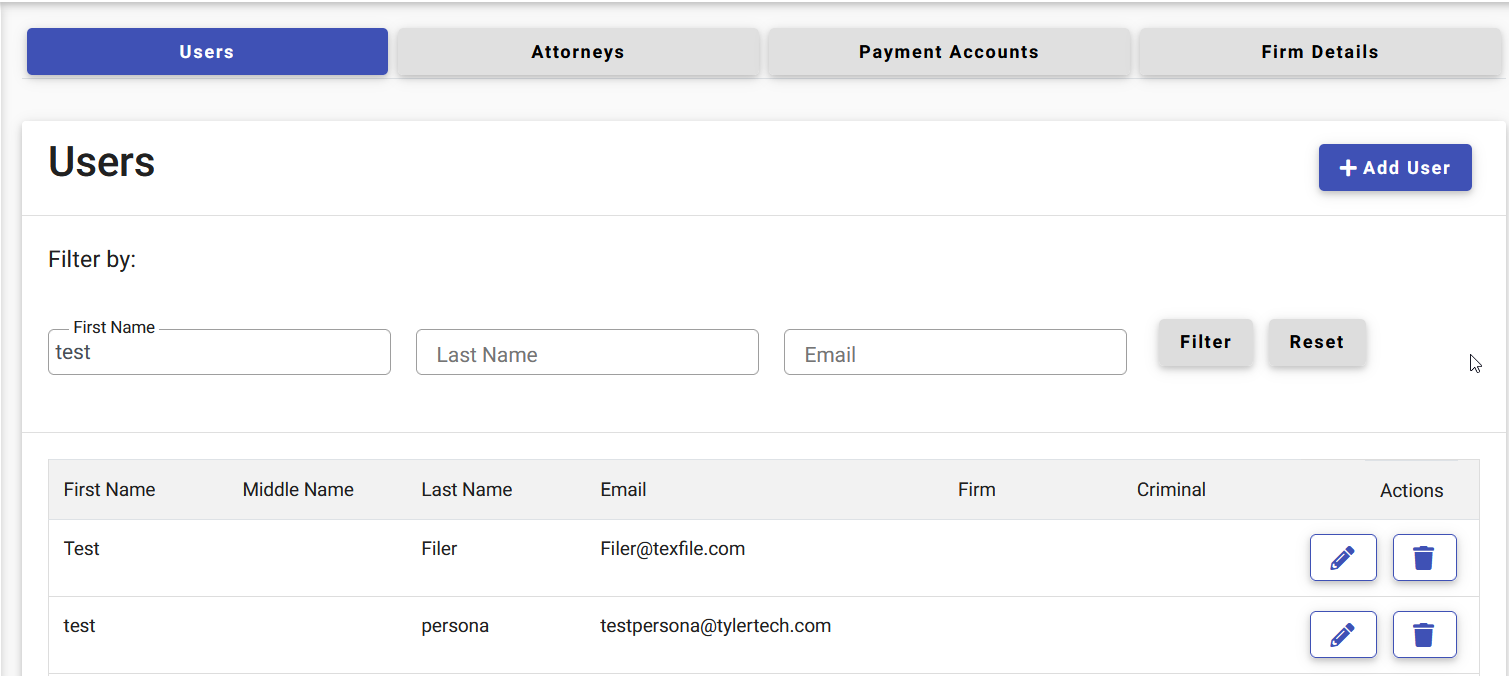The width and height of the screenshot is (1509, 676).
Task: Click the Email column header
Action: pos(623,490)
